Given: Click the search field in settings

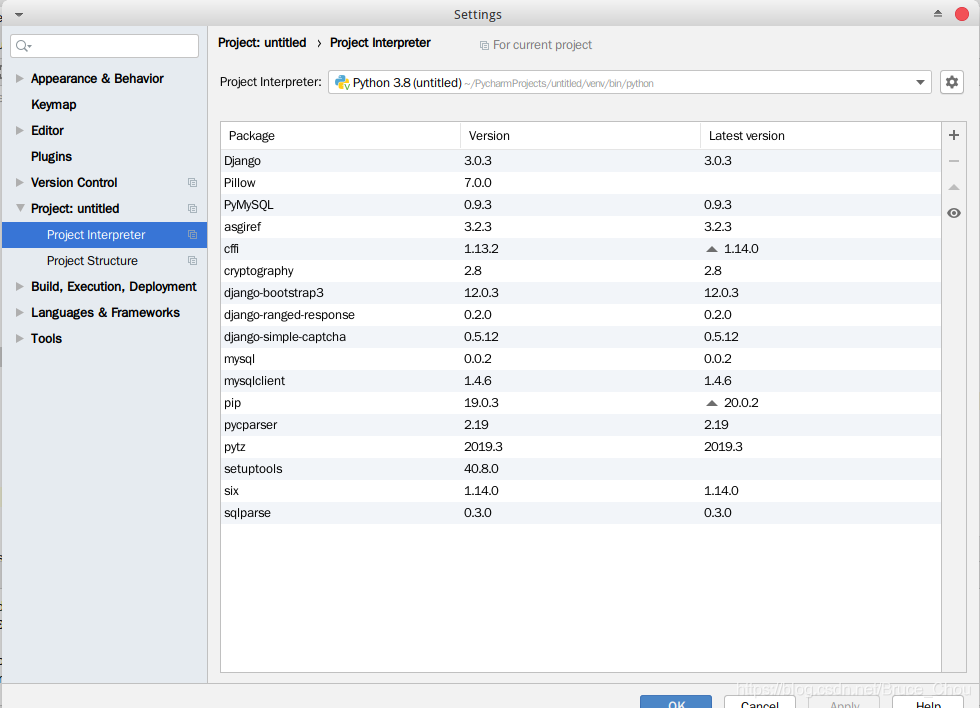Looking at the screenshot, I should coord(104,46).
